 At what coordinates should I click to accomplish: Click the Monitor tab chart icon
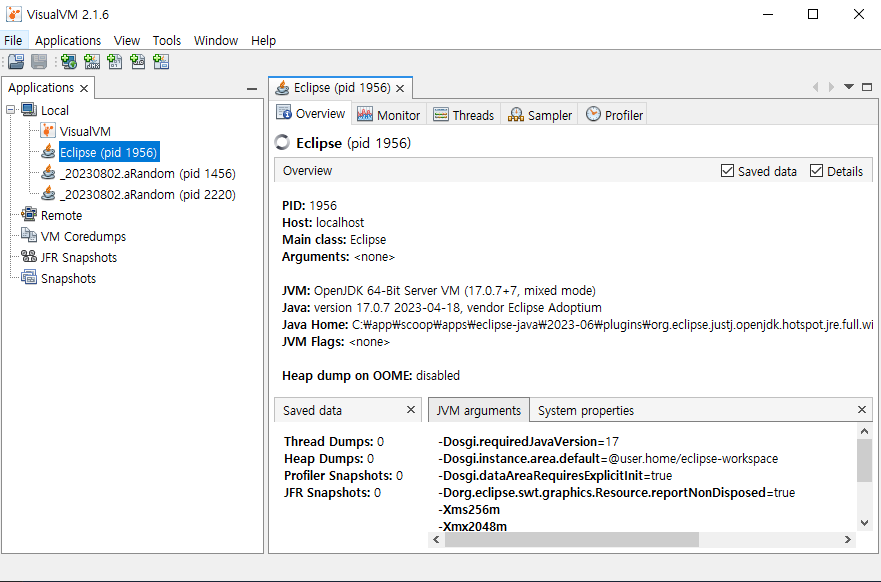coord(365,115)
